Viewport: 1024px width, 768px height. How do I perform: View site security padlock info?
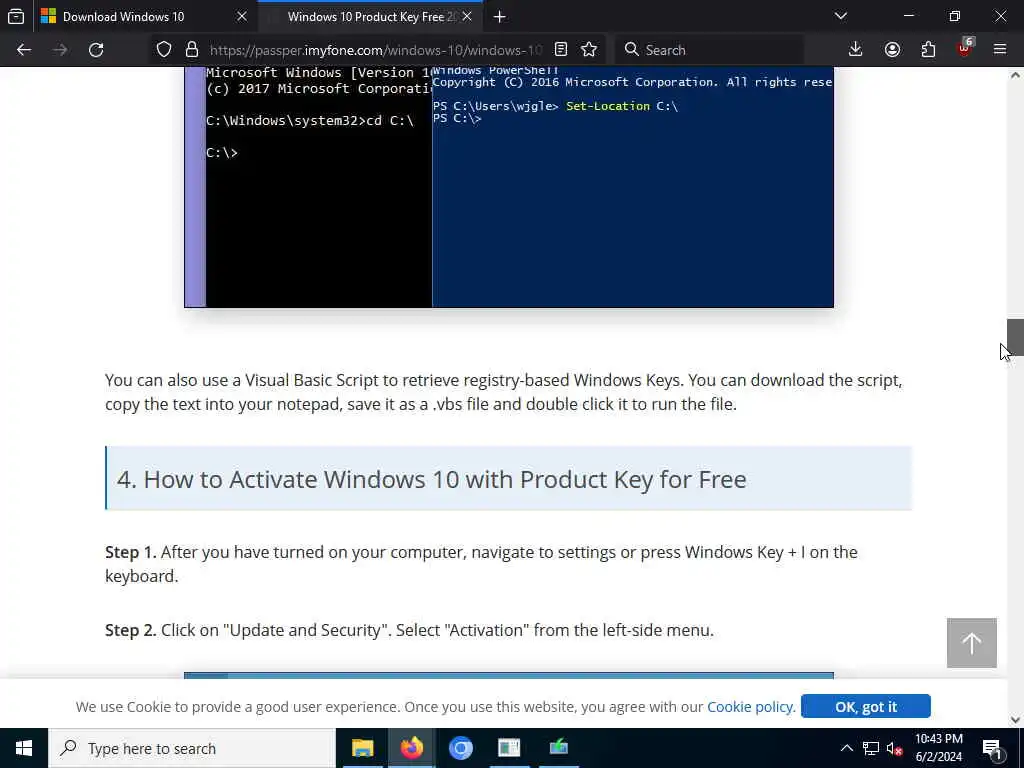tap(191, 50)
